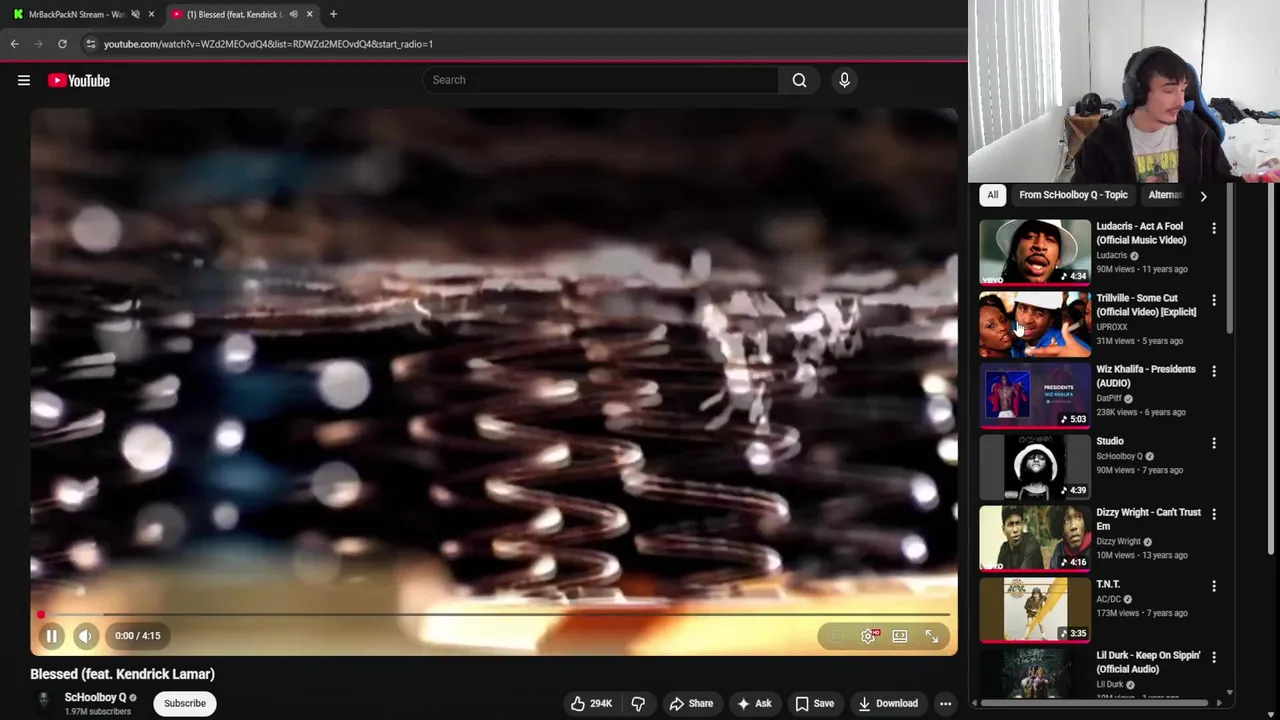
Task: Go back in browser history
Action: pyautogui.click(x=14, y=44)
